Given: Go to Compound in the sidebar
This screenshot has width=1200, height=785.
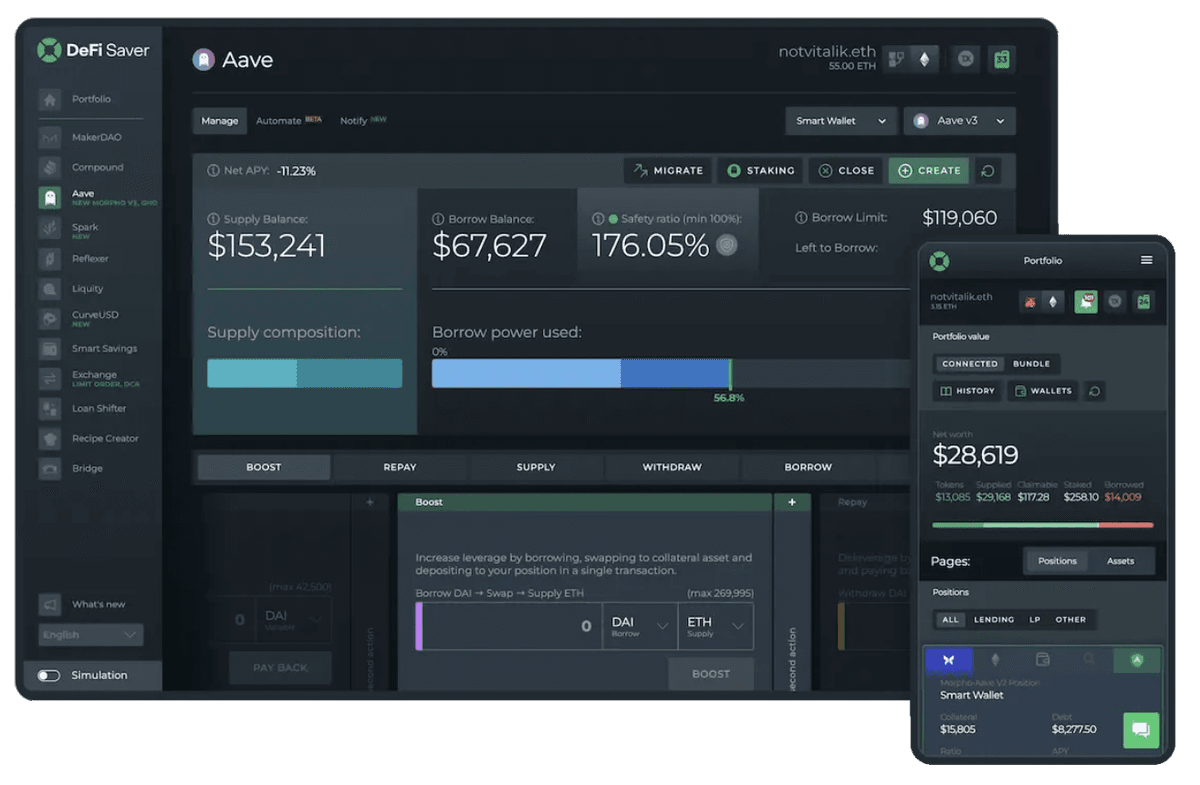Looking at the screenshot, I should (x=82, y=167).
